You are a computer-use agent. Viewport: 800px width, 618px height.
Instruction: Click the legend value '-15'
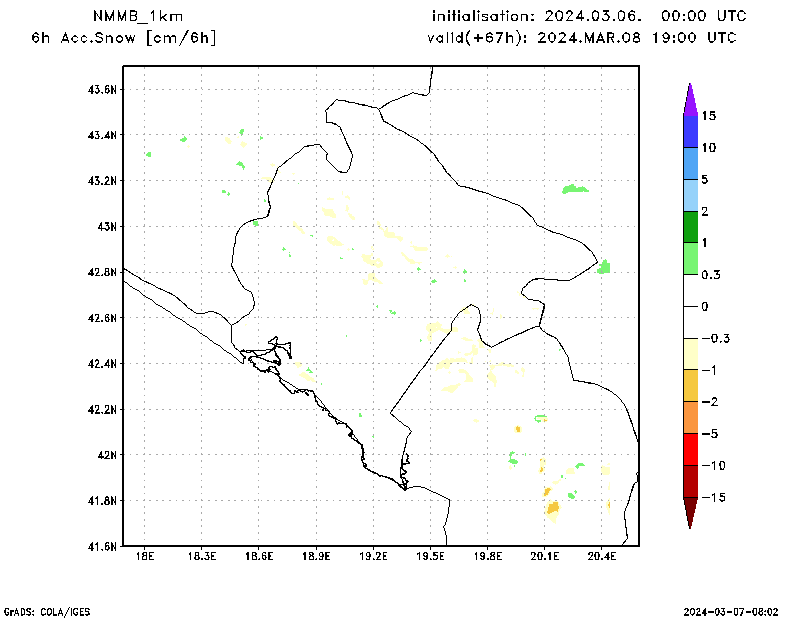714,498
